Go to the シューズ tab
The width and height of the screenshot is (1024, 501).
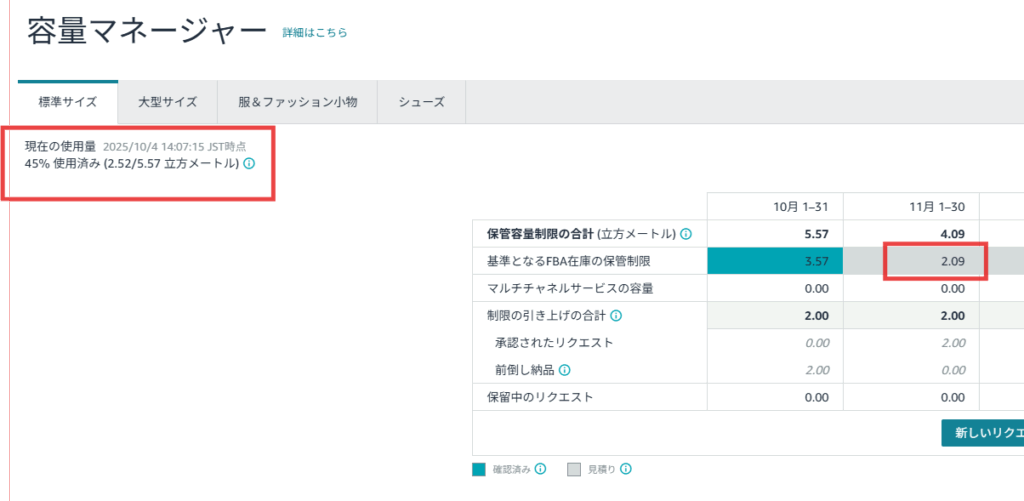coord(421,102)
